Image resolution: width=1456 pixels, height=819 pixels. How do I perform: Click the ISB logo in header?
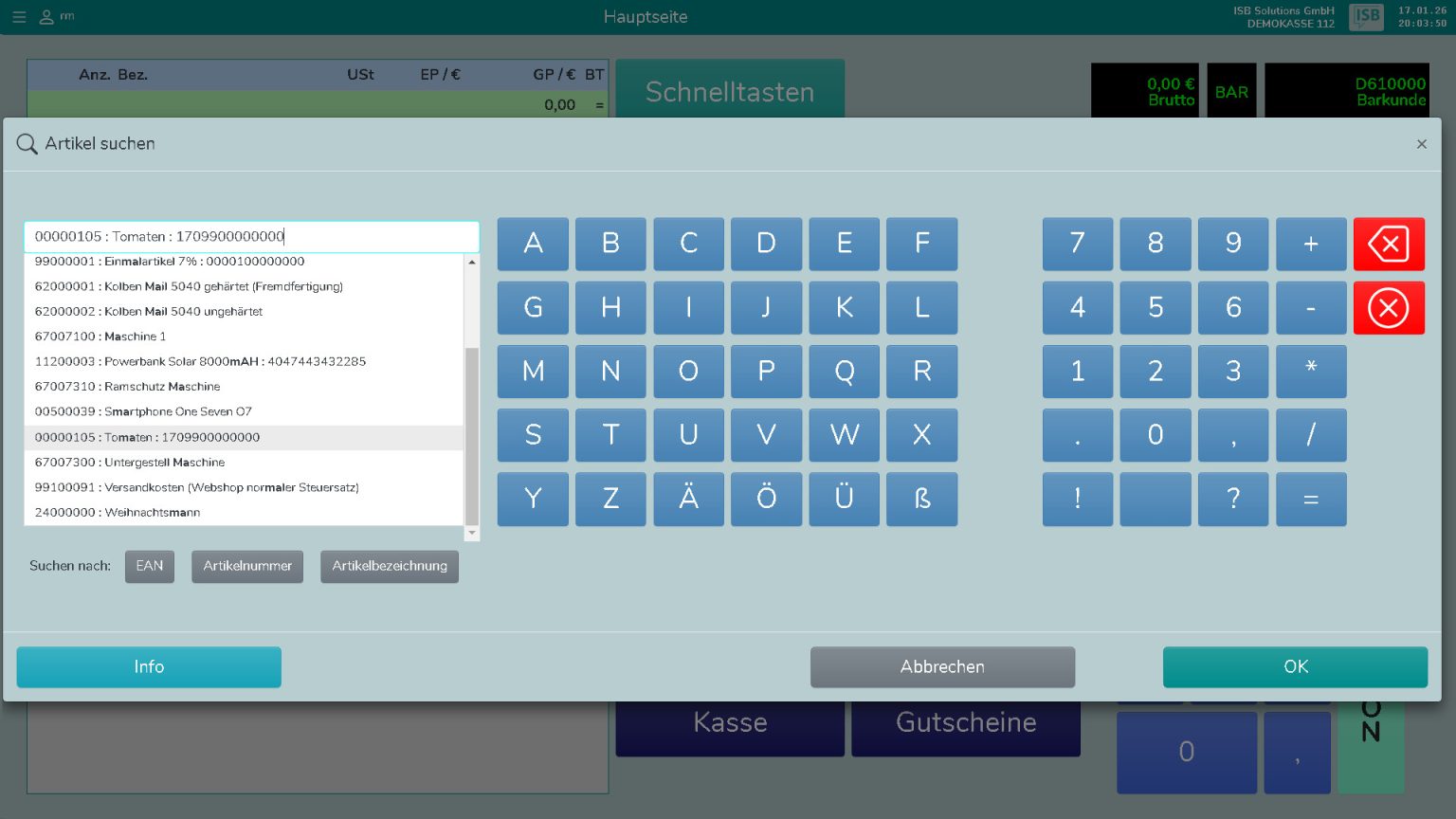(1366, 16)
